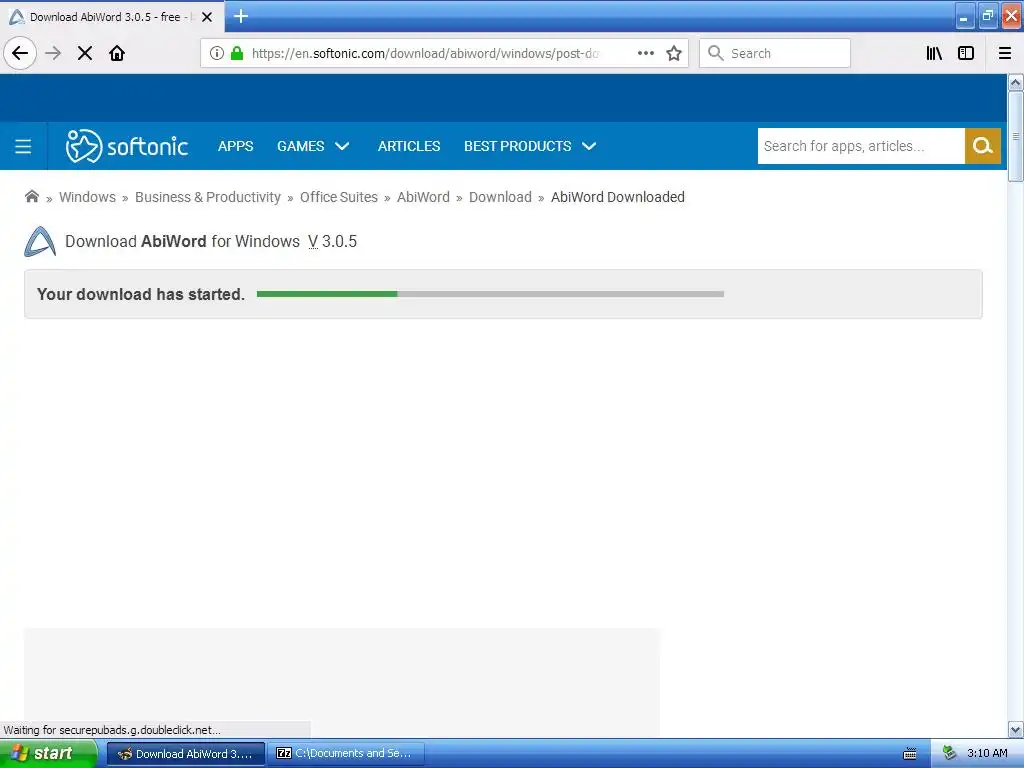Click the green download progress bar
This screenshot has width=1024, height=768.
490,294
